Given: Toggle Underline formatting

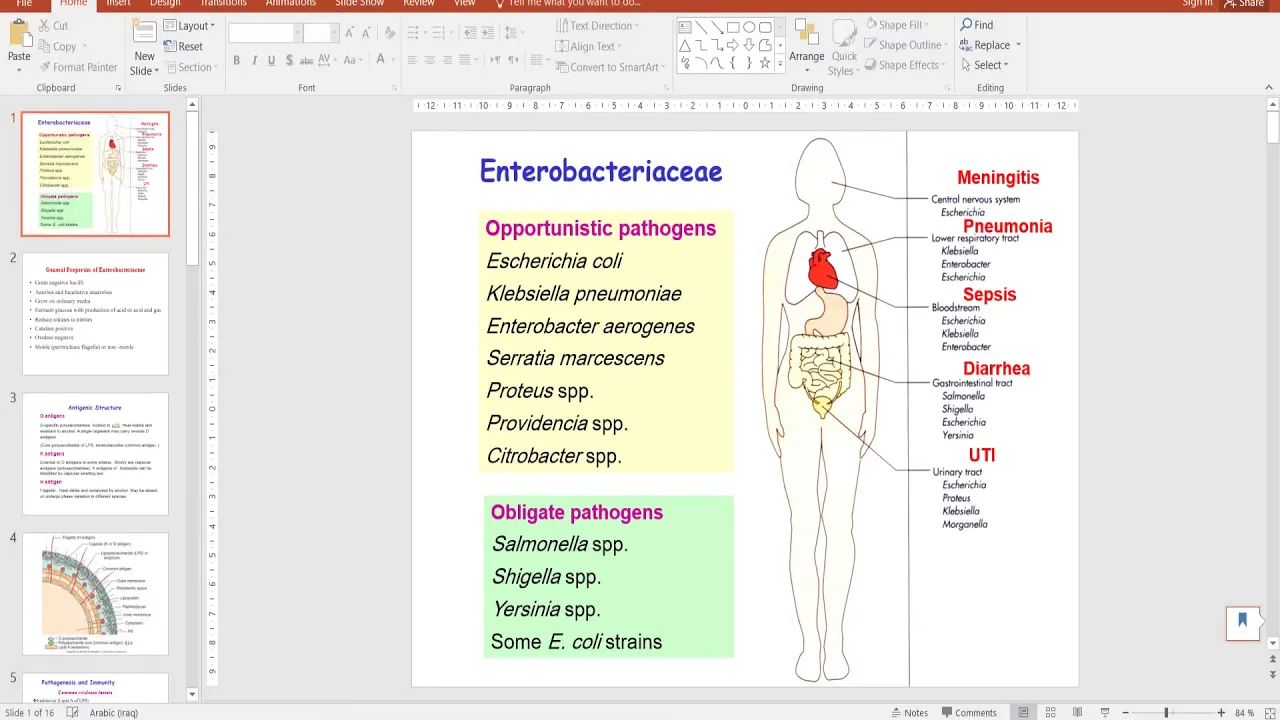Looking at the screenshot, I should point(271,60).
